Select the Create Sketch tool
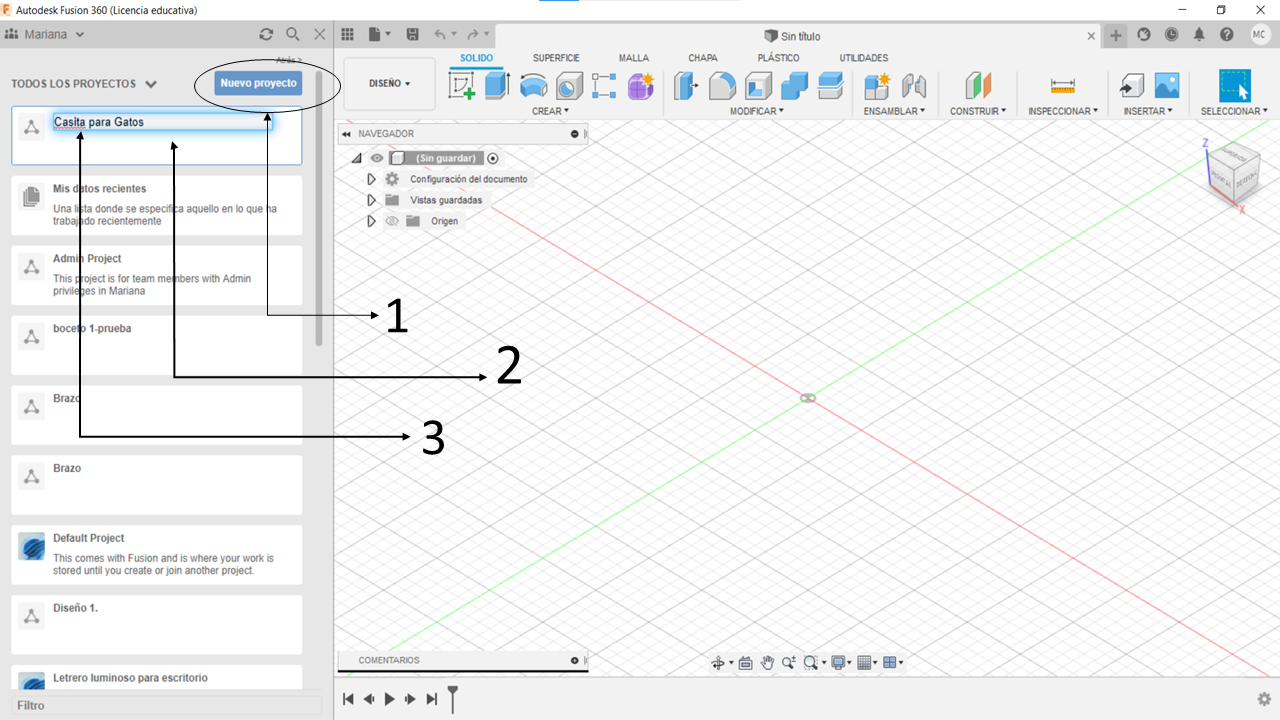Screen dimensions: 1280x720 coord(462,86)
